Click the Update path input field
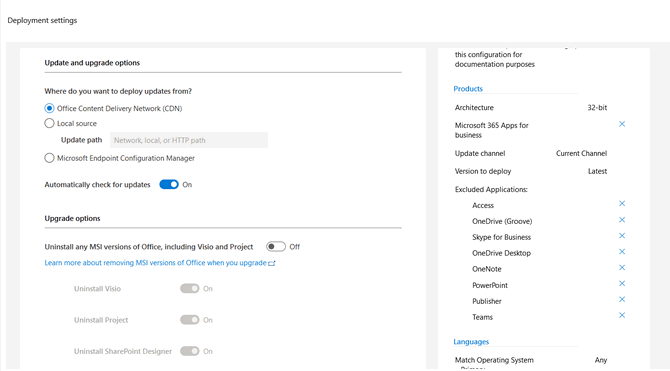This screenshot has width=670, height=371. (x=189, y=140)
